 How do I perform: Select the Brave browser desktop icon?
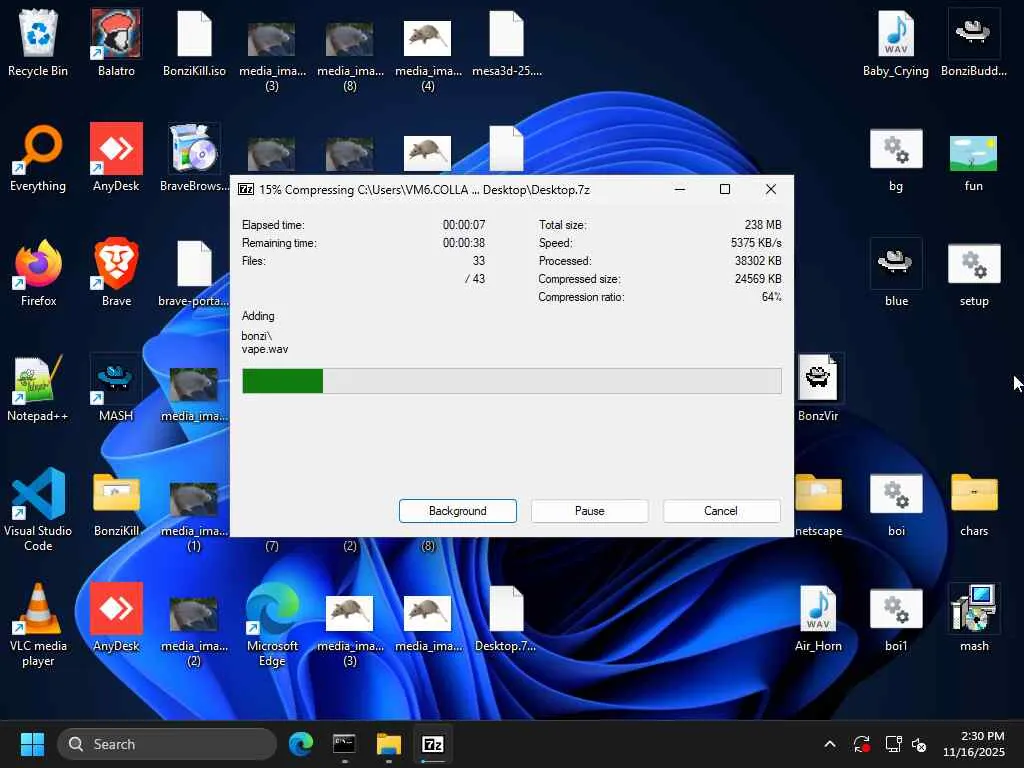(116, 272)
